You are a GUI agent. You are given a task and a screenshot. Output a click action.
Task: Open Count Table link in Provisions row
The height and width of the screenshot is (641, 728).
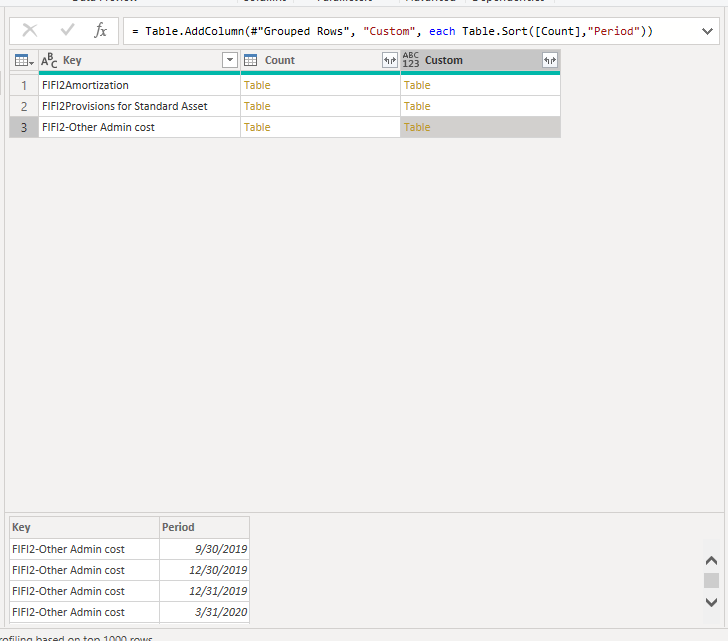[257, 106]
